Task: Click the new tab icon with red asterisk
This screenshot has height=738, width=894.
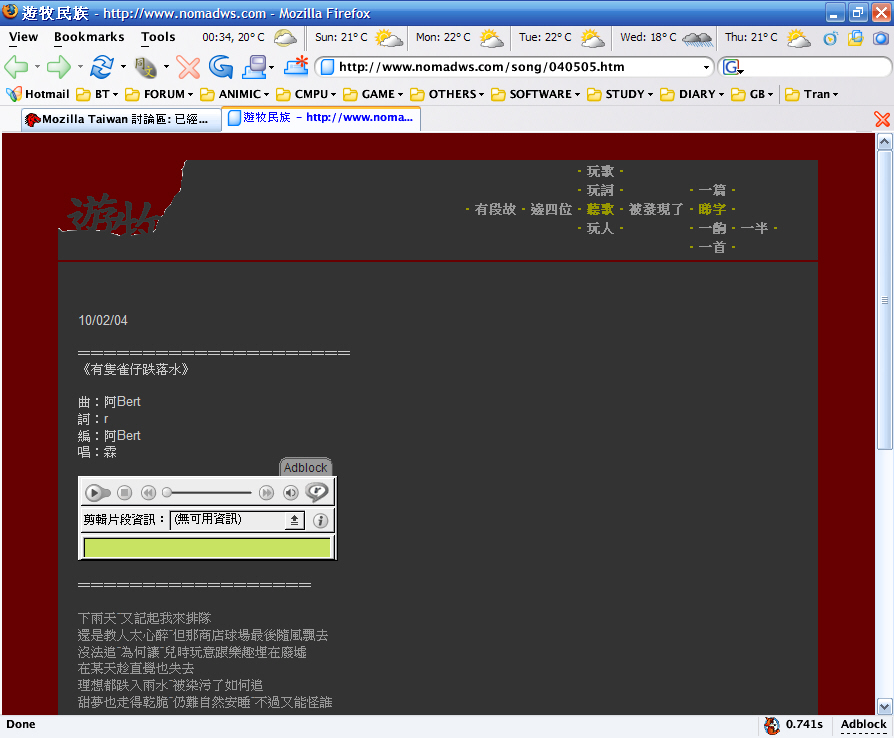Action: coord(296,67)
